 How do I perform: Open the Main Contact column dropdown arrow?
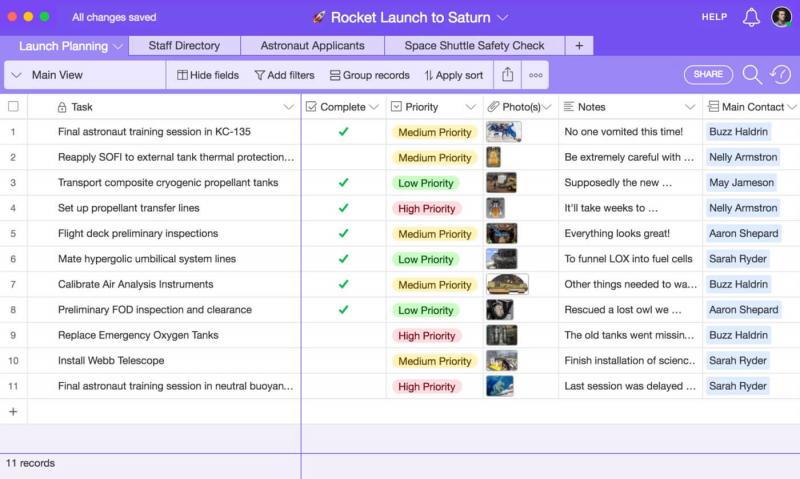pos(792,107)
